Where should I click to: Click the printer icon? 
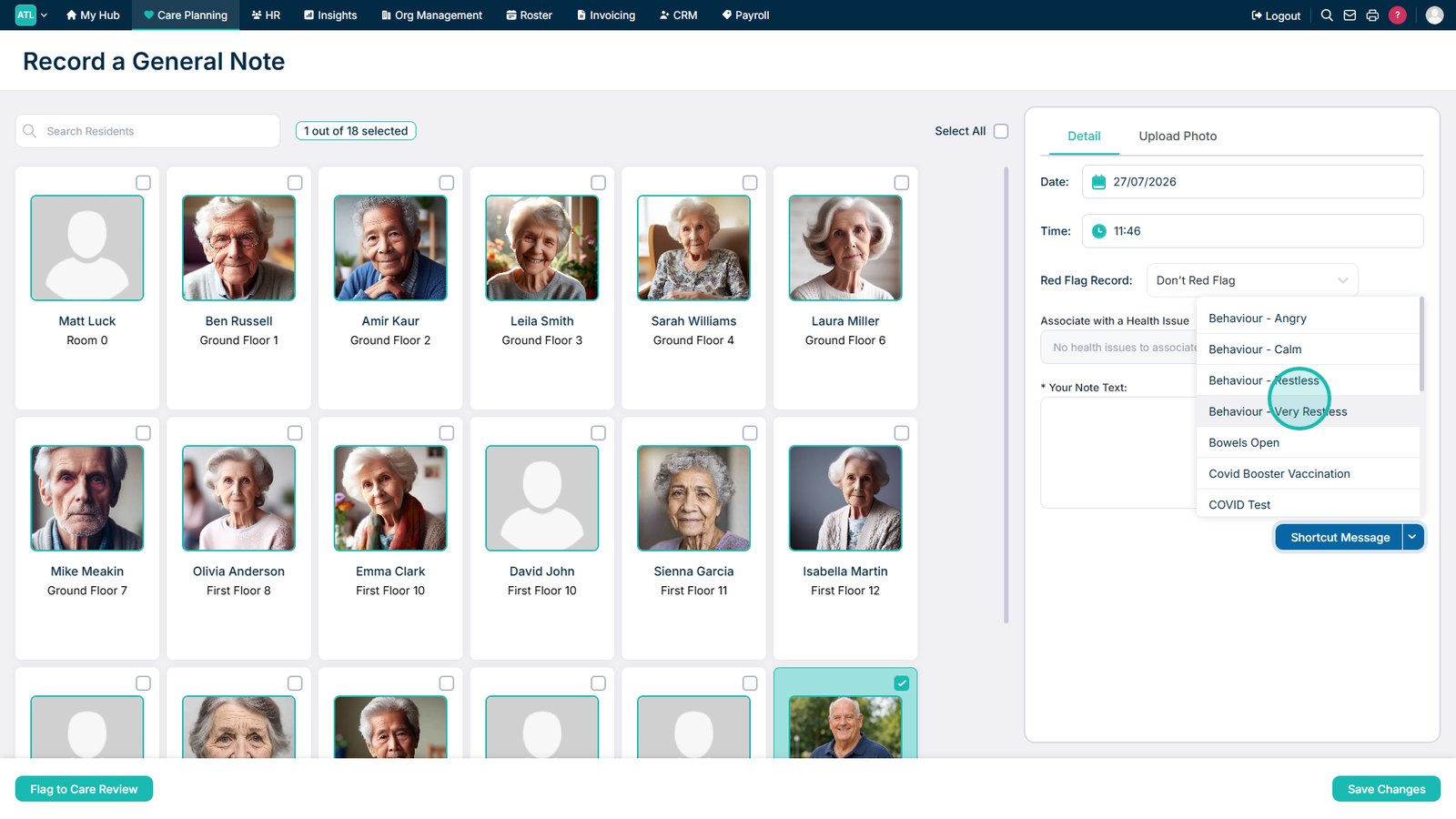[1372, 15]
